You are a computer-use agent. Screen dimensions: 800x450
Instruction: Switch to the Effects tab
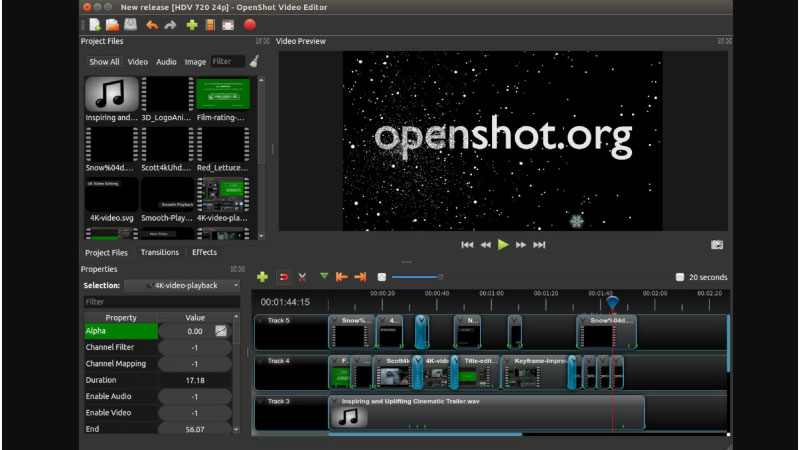pos(204,253)
